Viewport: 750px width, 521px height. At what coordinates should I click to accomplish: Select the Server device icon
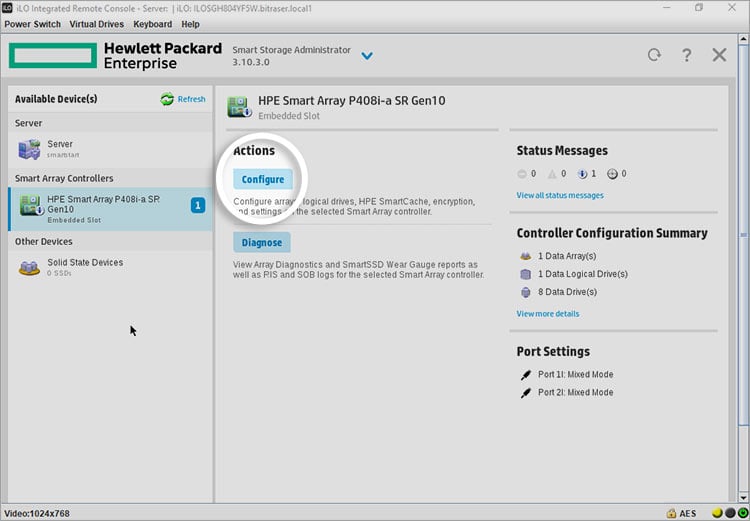point(29,149)
